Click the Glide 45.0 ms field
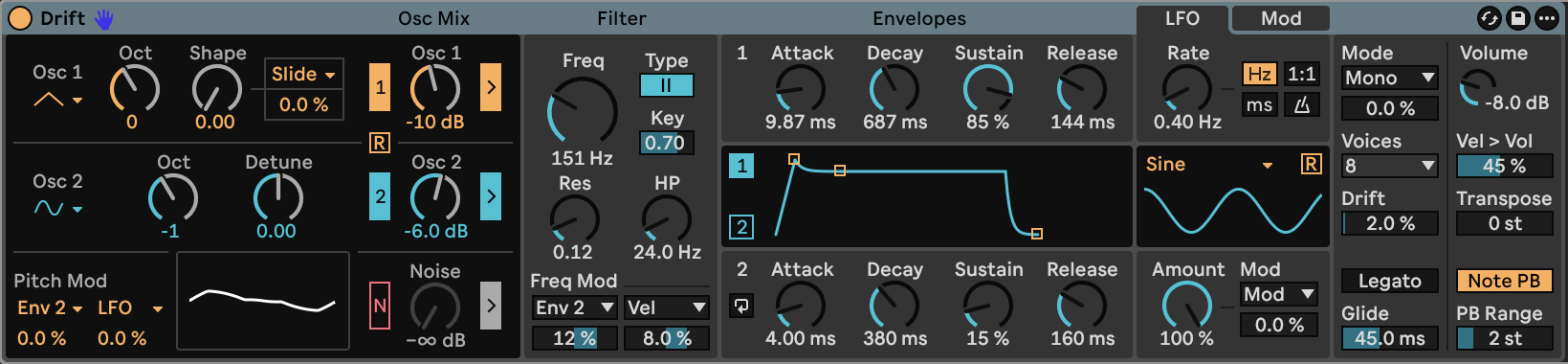Screen dimensions: 1568x364 point(1389,338)
